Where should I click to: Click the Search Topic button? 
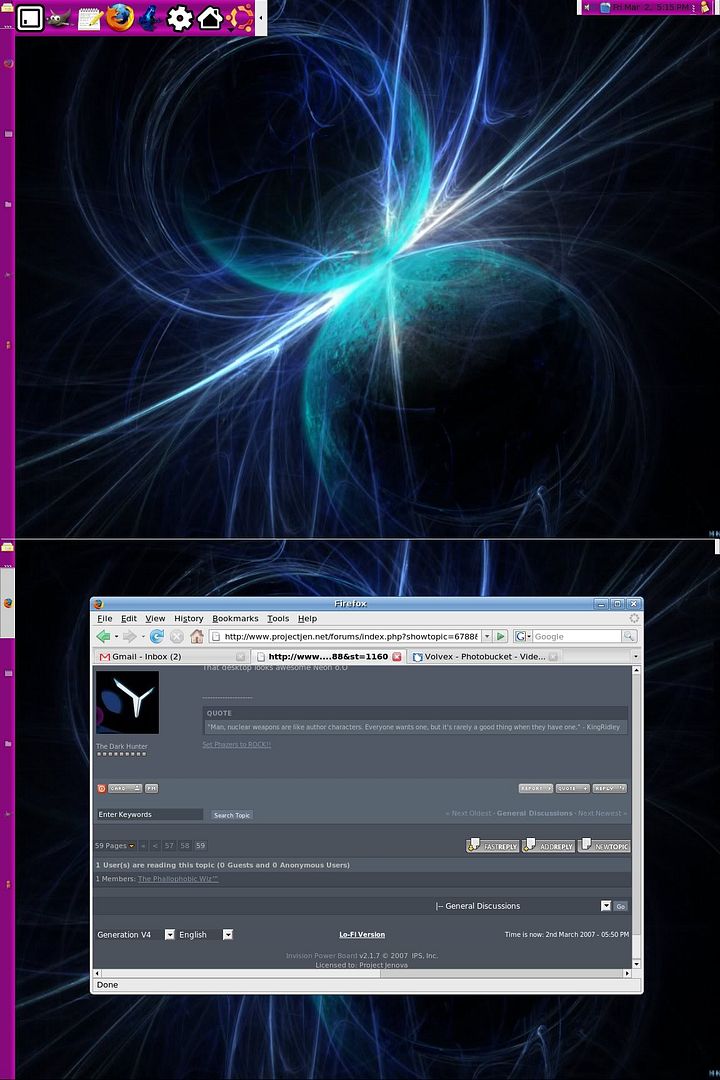[x=232, y=815]
